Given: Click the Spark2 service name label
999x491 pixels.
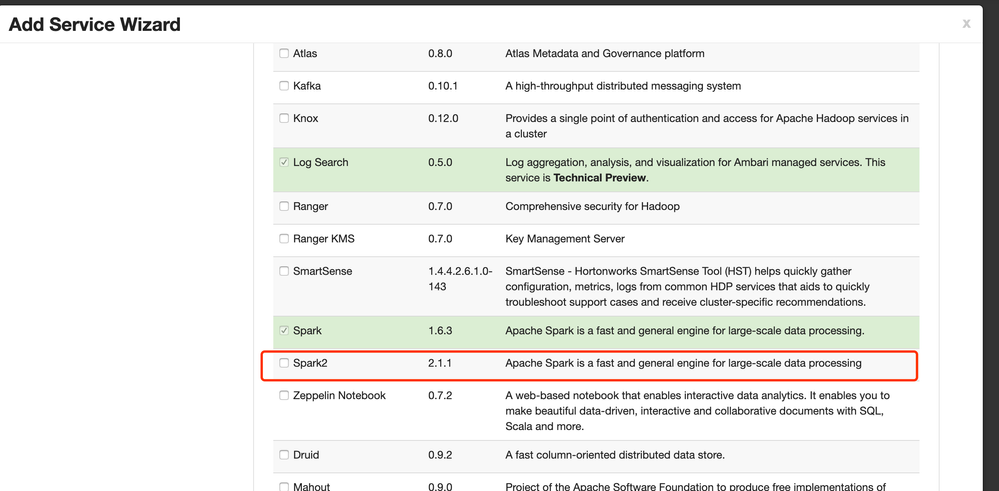Looking at the screenshot, I should pos(310,363).
